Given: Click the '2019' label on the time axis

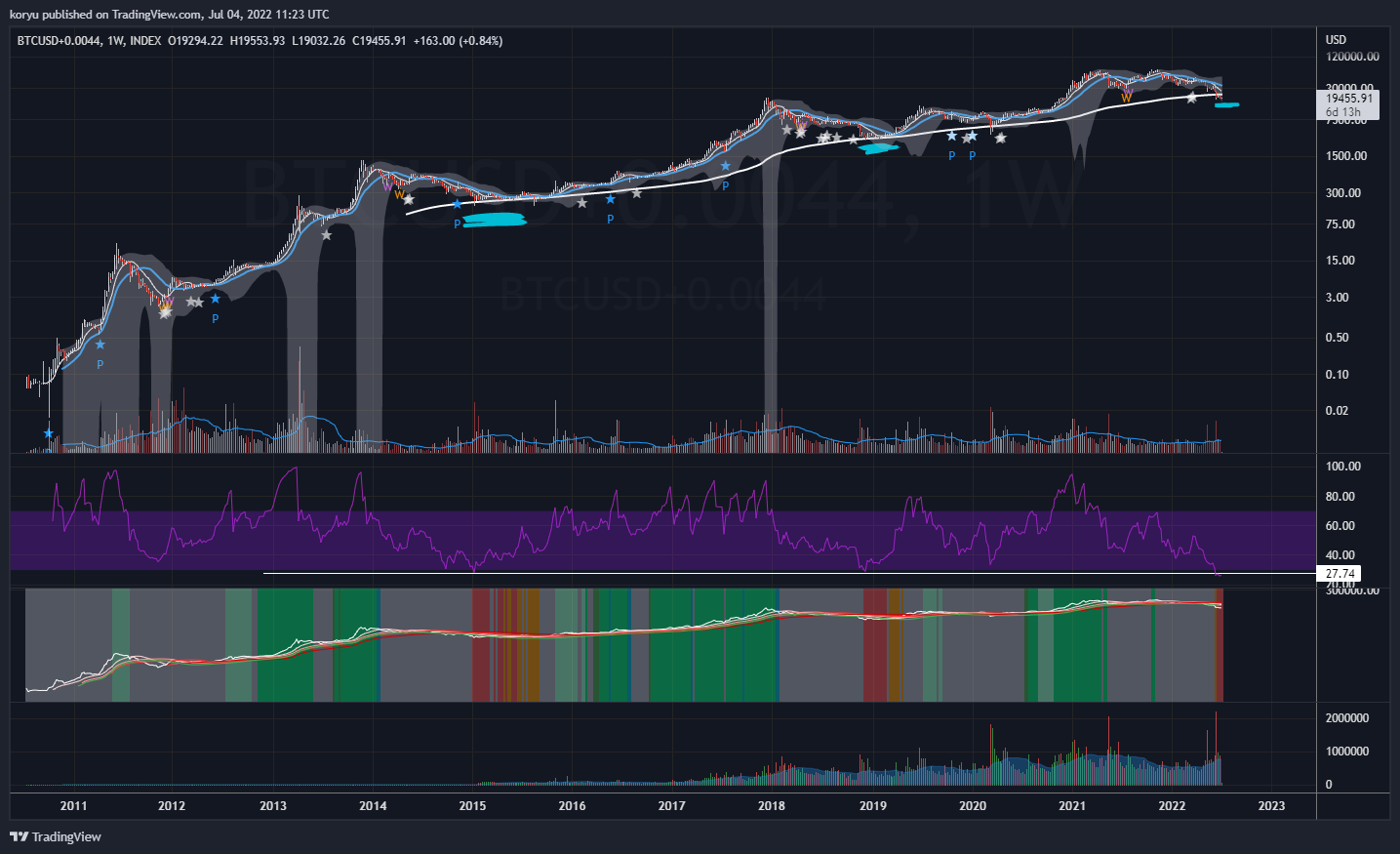Looking at the screenshot, I should coord(873,806).
